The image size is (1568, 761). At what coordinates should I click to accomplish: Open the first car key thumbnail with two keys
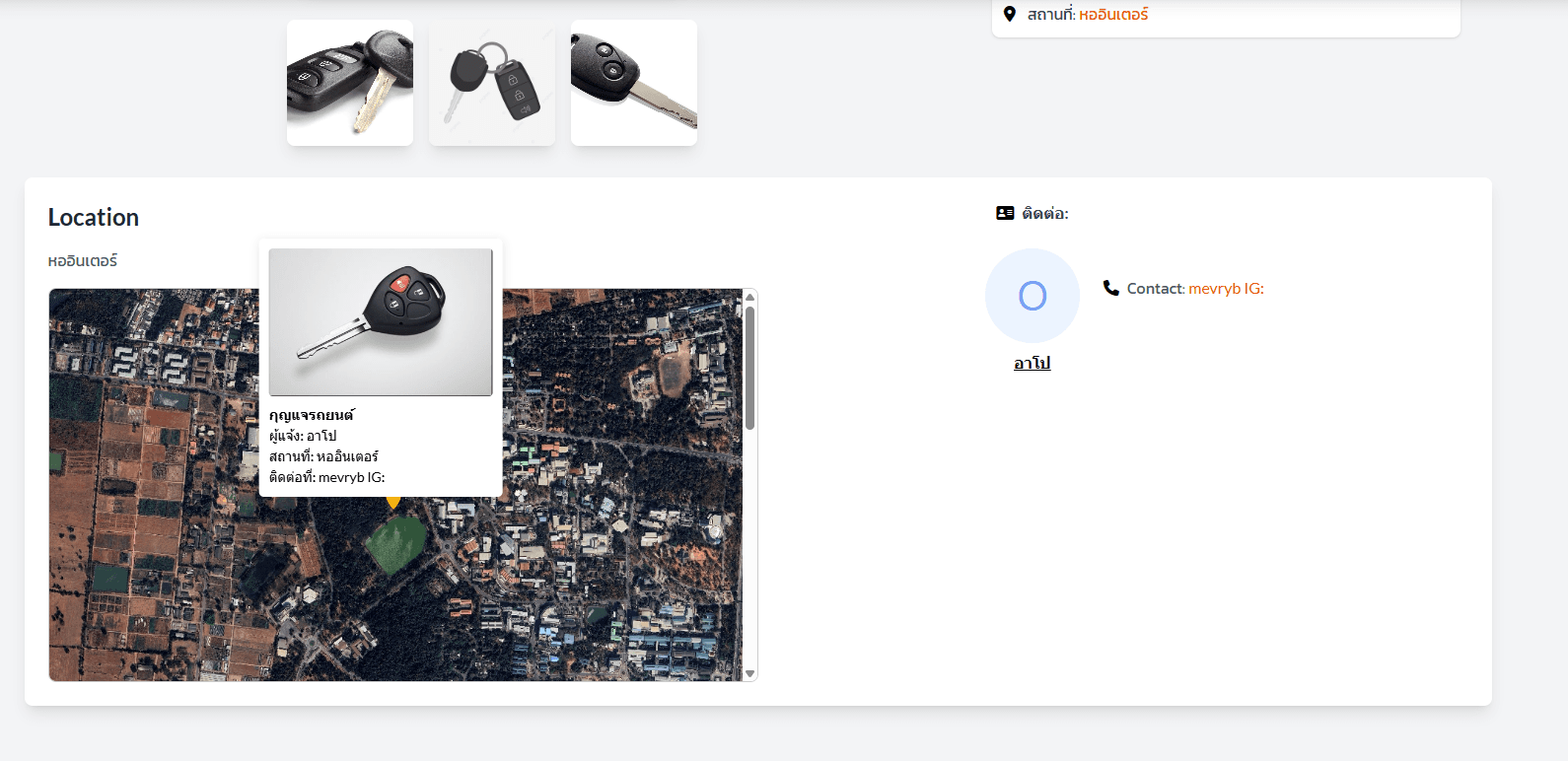pos(350,83)
